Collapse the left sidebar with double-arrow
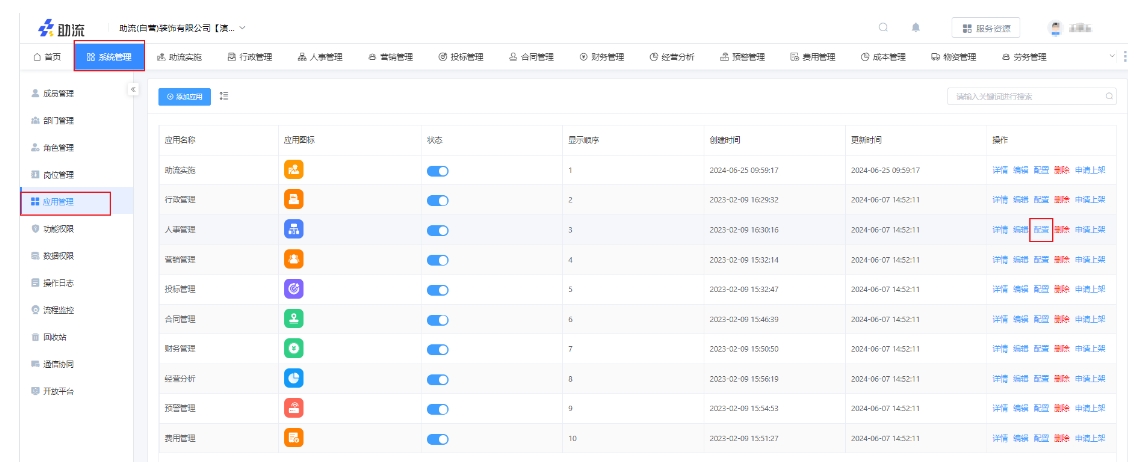Image resolution: width=1143 pixels, height=462 pixels. tap(133, 90)
